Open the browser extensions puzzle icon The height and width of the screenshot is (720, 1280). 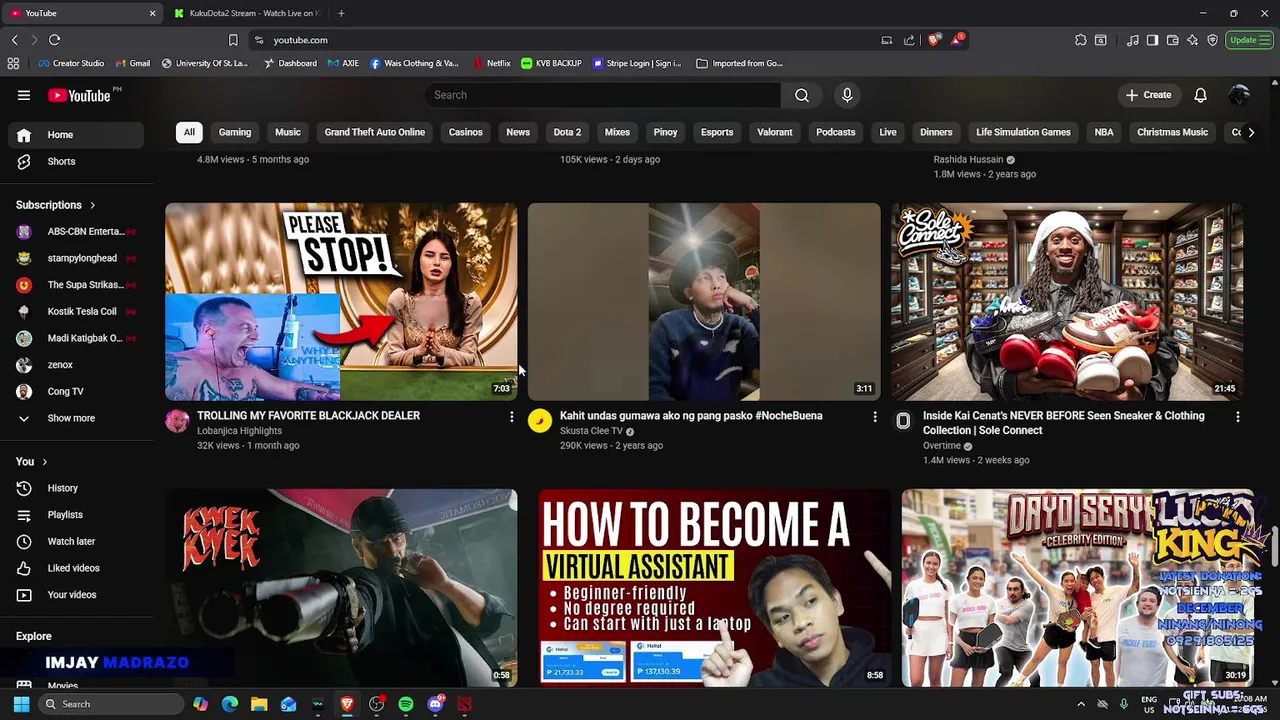pyautogui.click(x=1081, y=40)
